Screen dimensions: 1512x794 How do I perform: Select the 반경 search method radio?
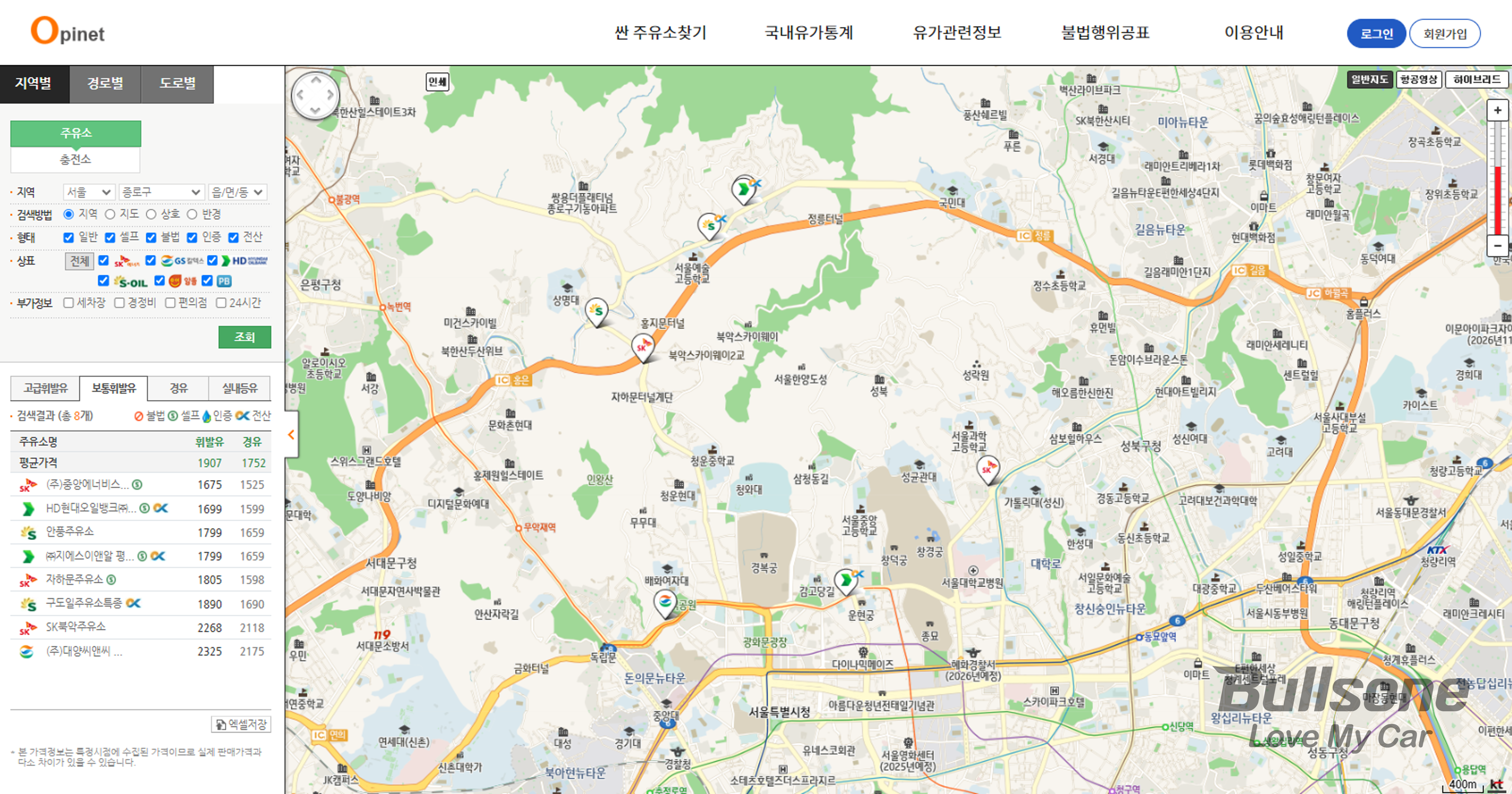click(192, 214)
